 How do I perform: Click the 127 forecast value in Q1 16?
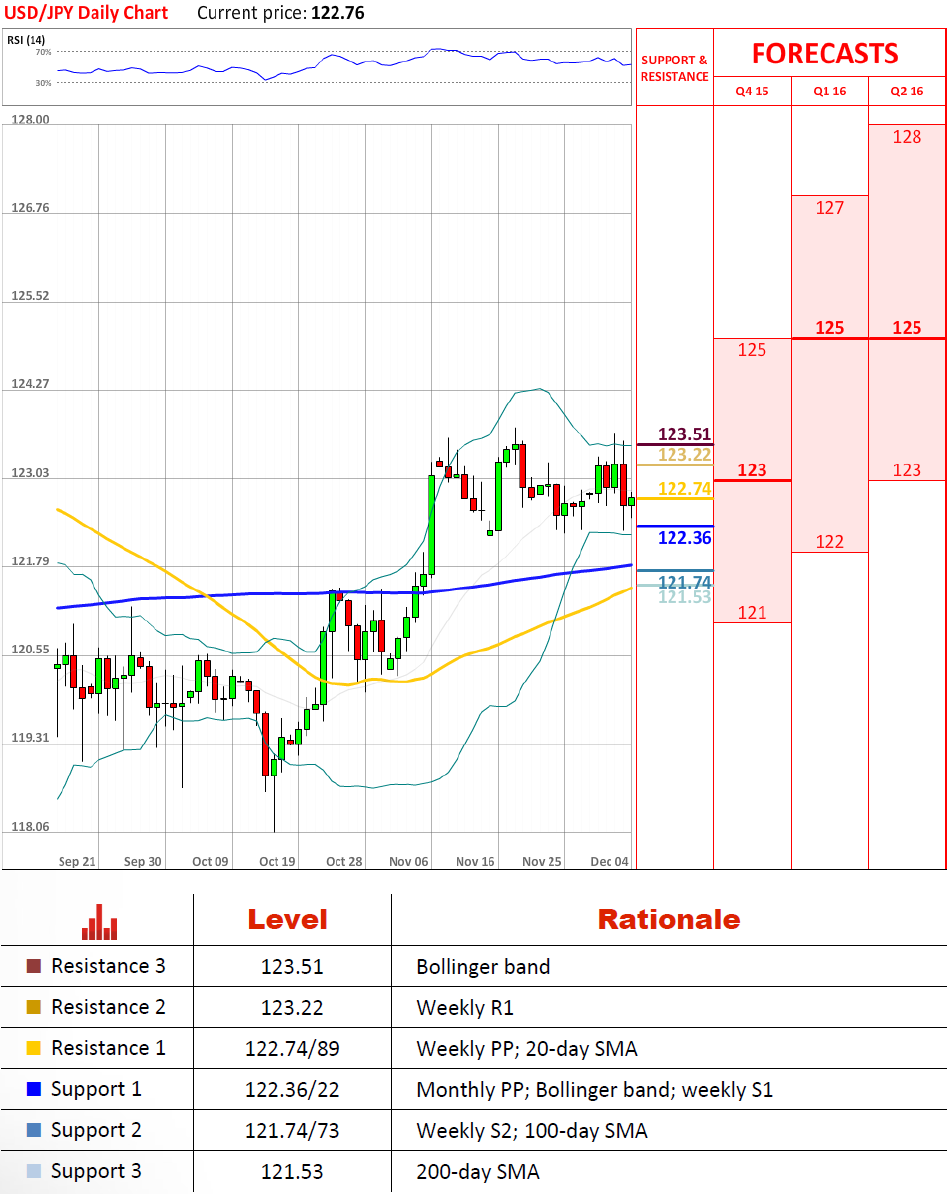[830, 208]
